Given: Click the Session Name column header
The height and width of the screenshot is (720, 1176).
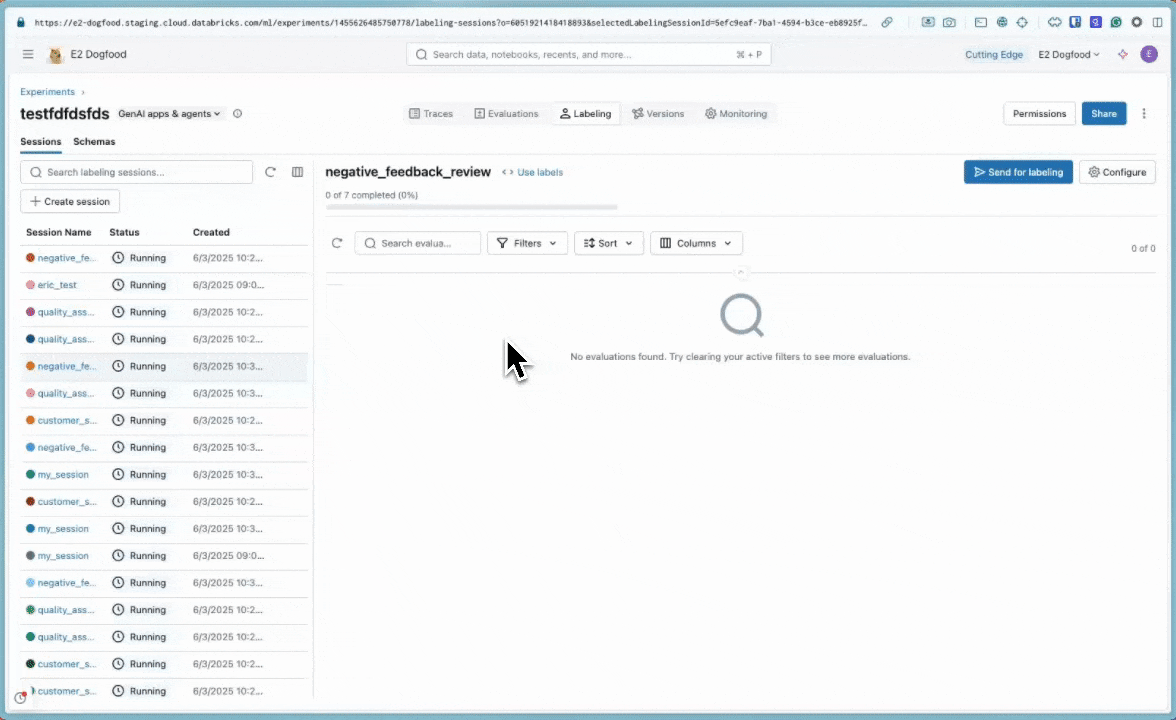Looking at the screenshot, I should pos(58,232).
